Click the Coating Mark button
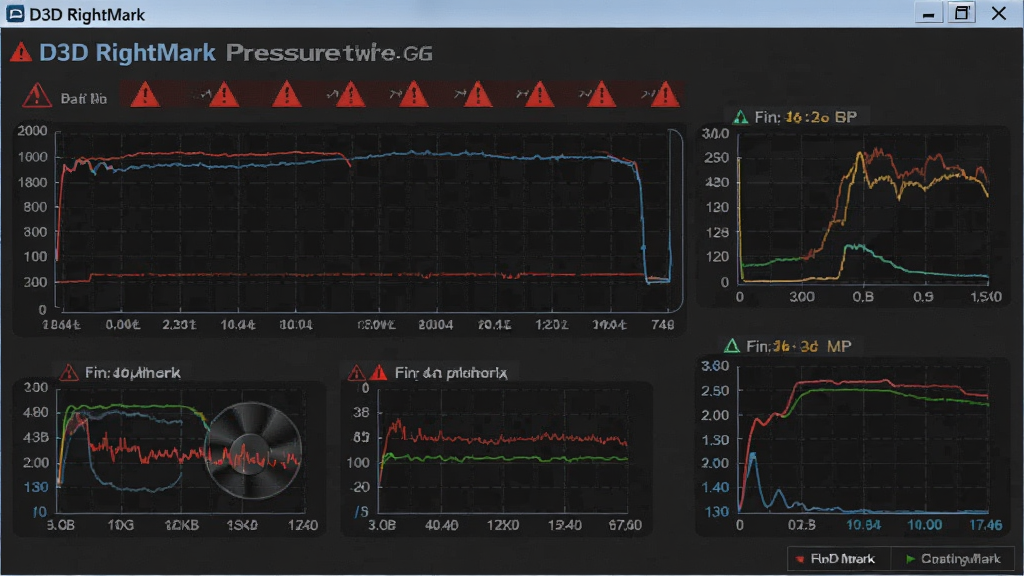Screen dimensions: 1024x576 tap(953, 559)
